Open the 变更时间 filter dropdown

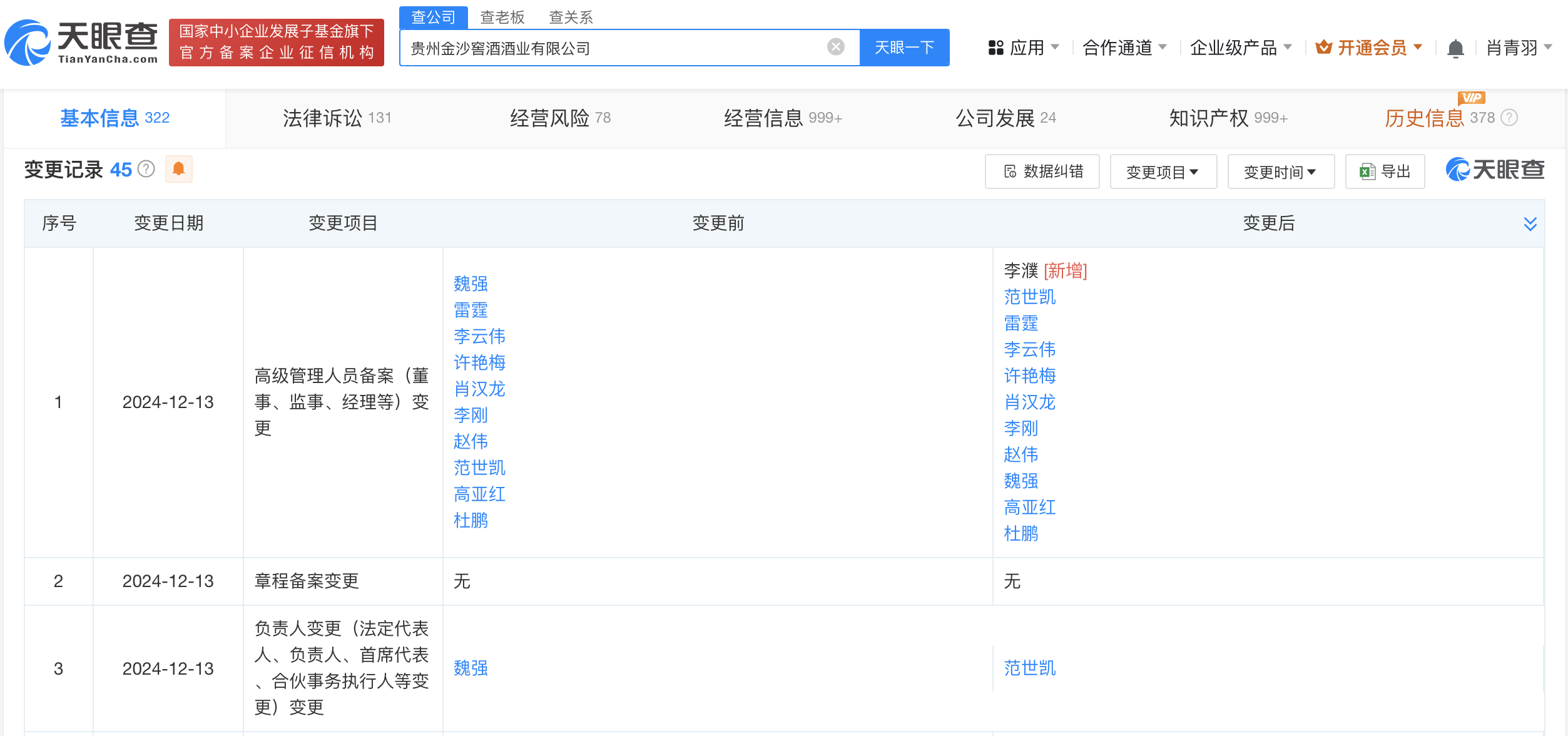[x=1281, y=171]
